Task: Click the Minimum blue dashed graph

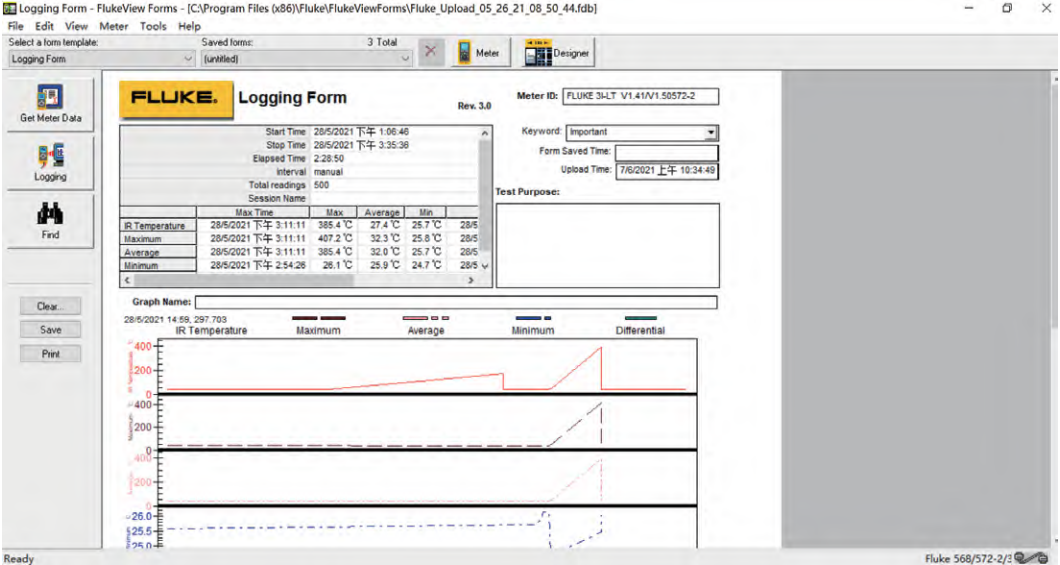Action: click(426, 527)
